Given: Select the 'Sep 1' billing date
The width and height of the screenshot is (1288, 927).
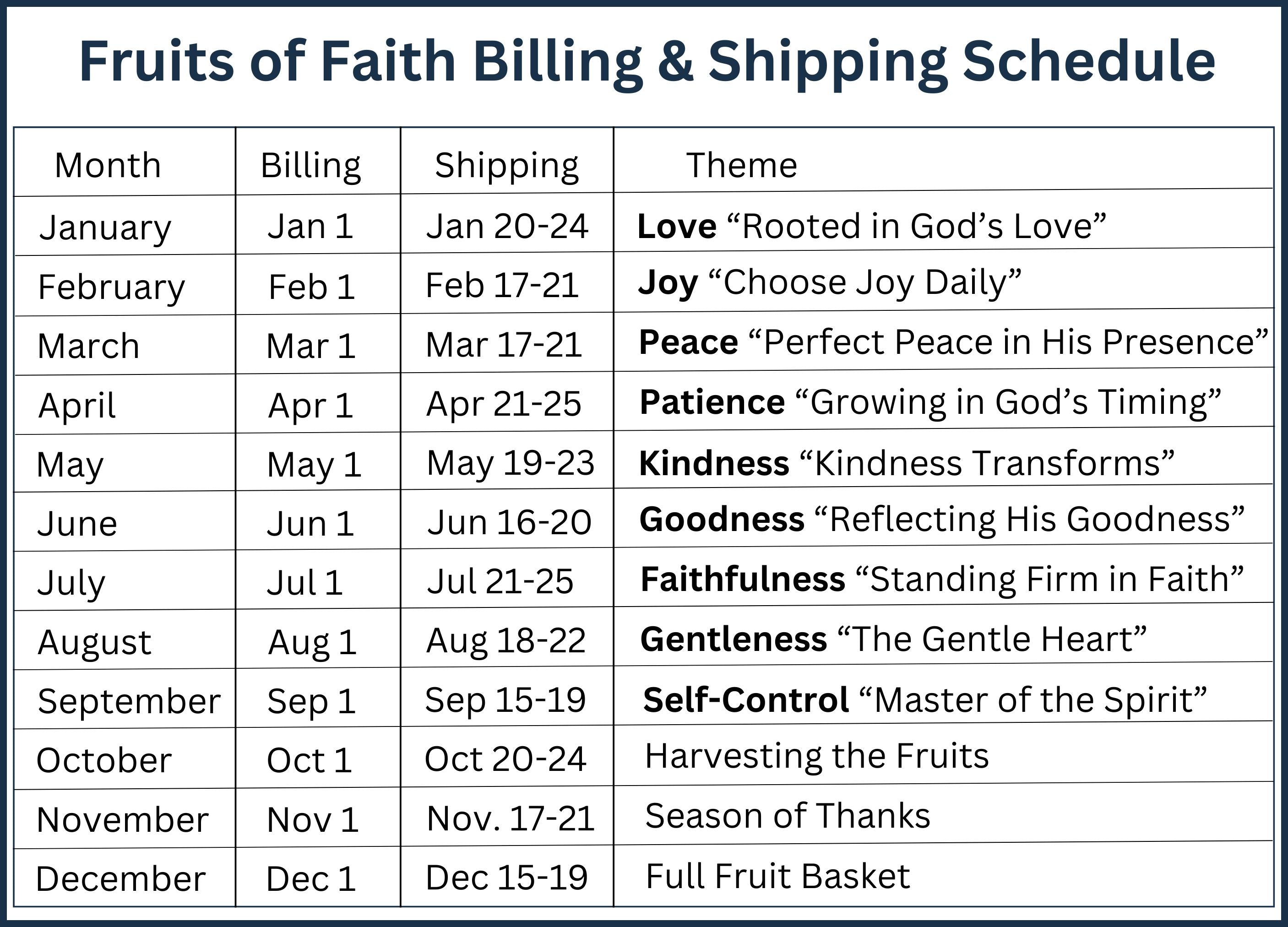Looking at the screenshot, I should pyautogui.click(x=312, y=701).
